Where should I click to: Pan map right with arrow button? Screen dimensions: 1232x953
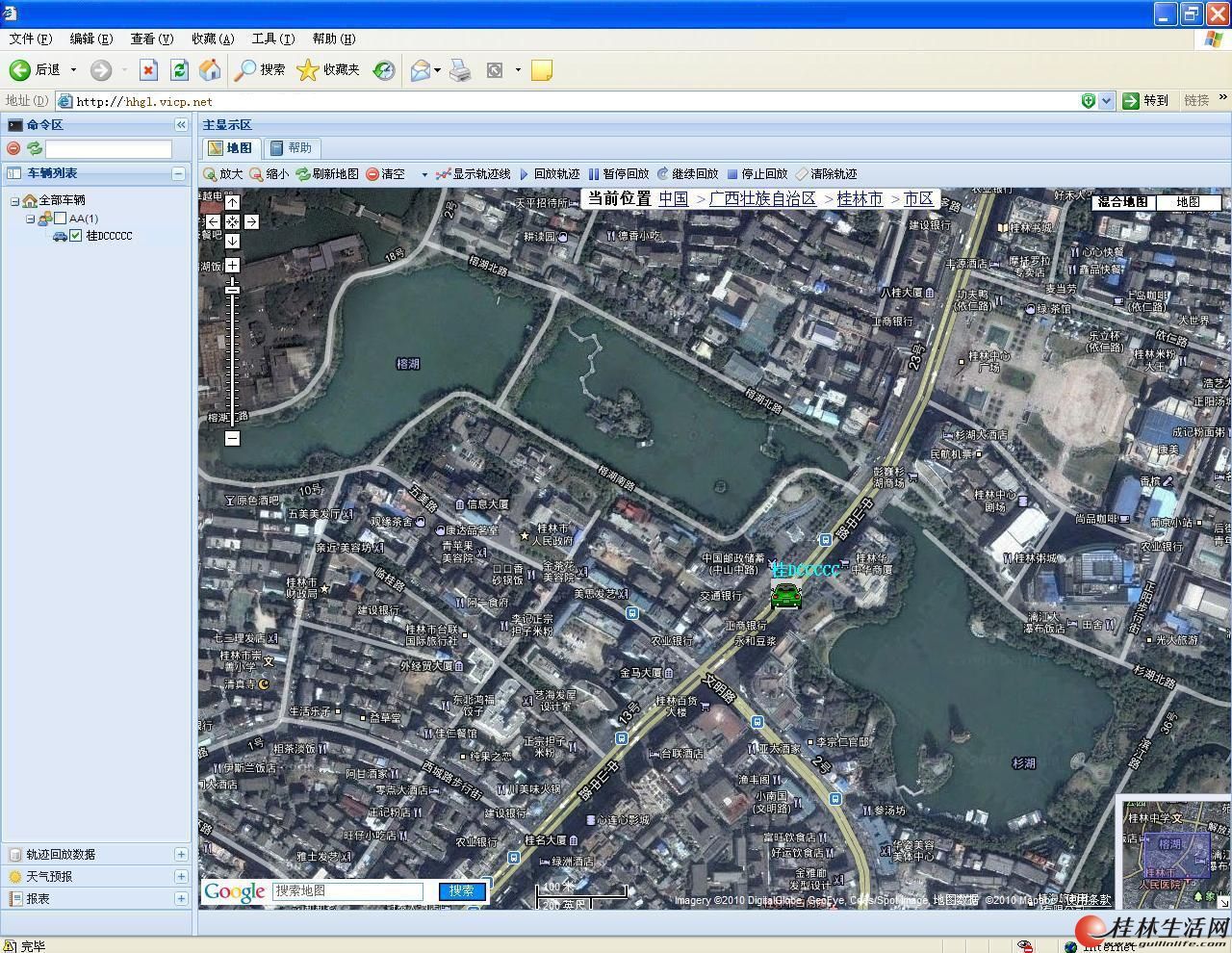click(x=251, y=221)
